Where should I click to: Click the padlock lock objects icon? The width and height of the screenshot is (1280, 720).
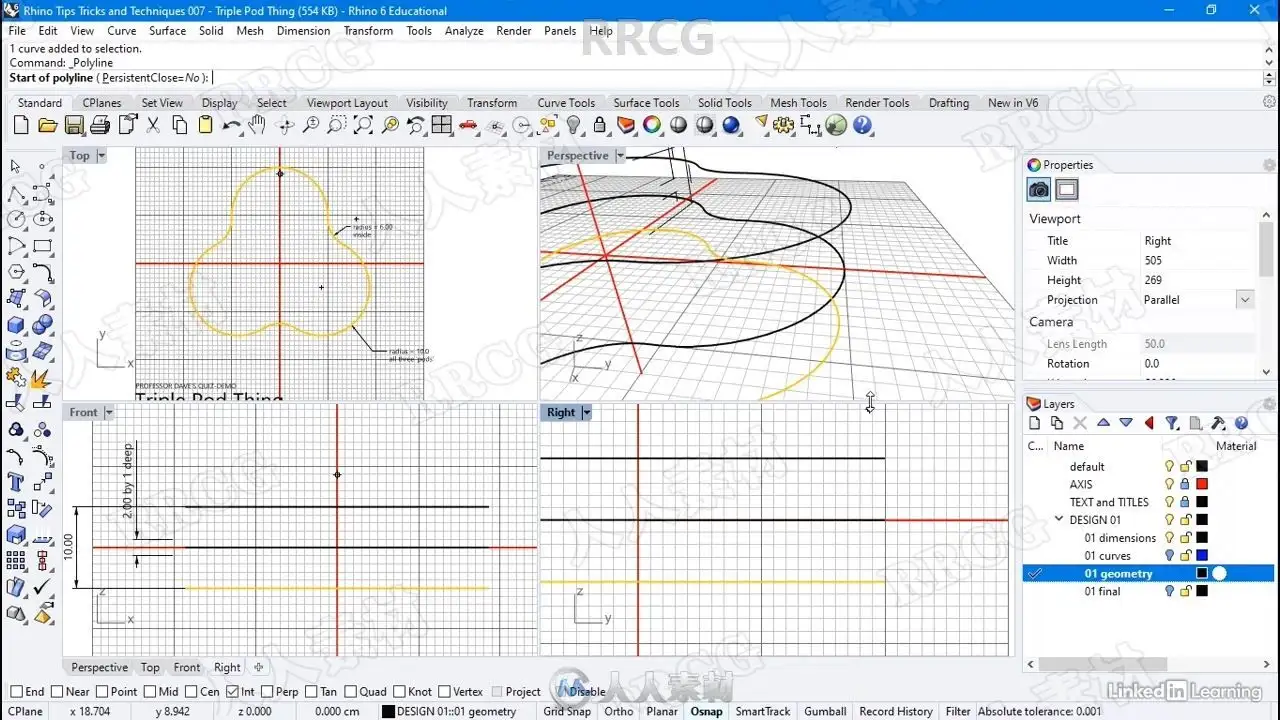coord(600,125)
